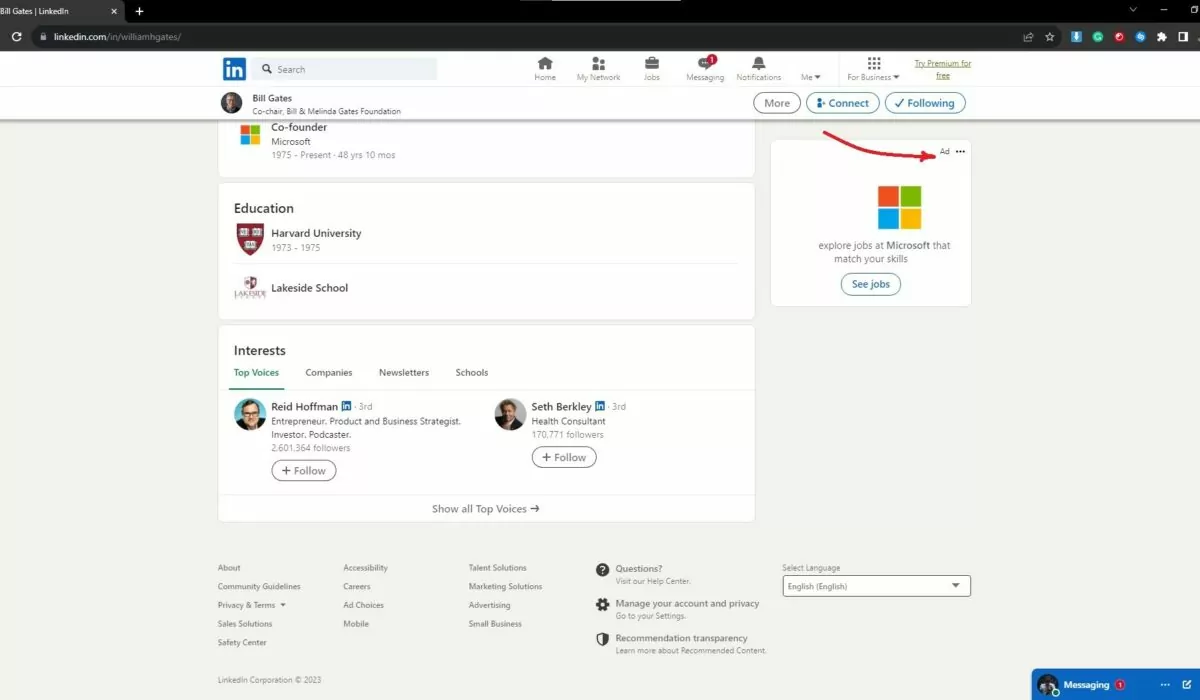Viewport: 1200px width, 700px height.
Task: Toggle the browser side panel icon
Action: point(1182,37)
